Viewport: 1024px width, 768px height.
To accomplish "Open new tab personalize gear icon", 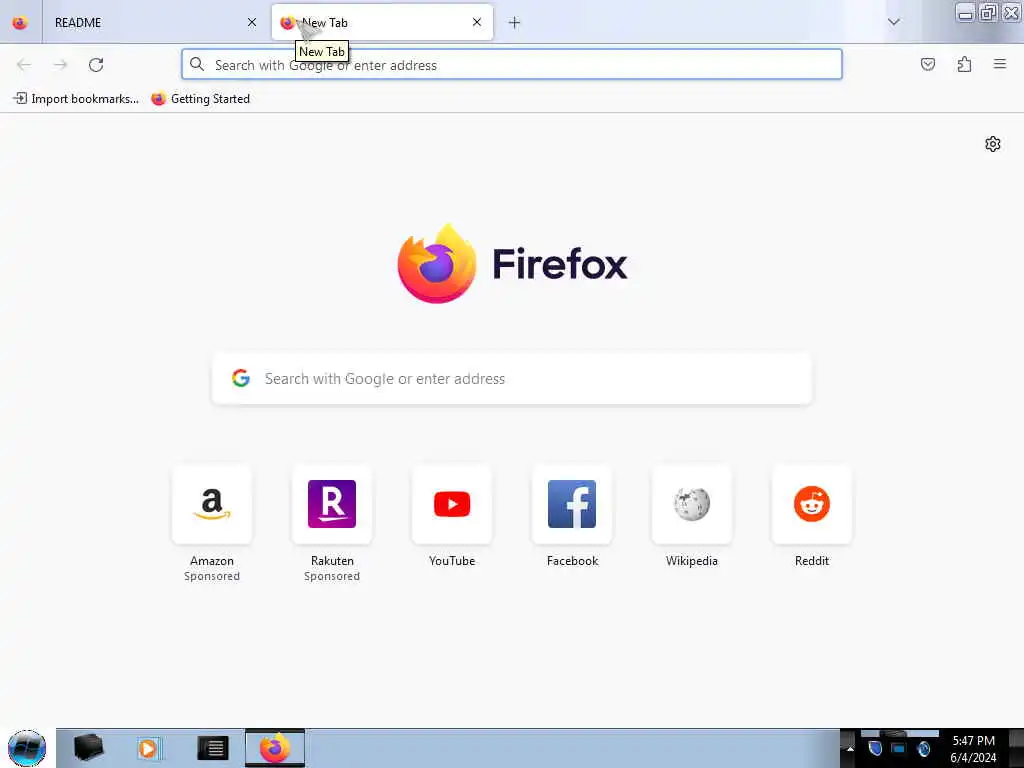I will point(993,144).
